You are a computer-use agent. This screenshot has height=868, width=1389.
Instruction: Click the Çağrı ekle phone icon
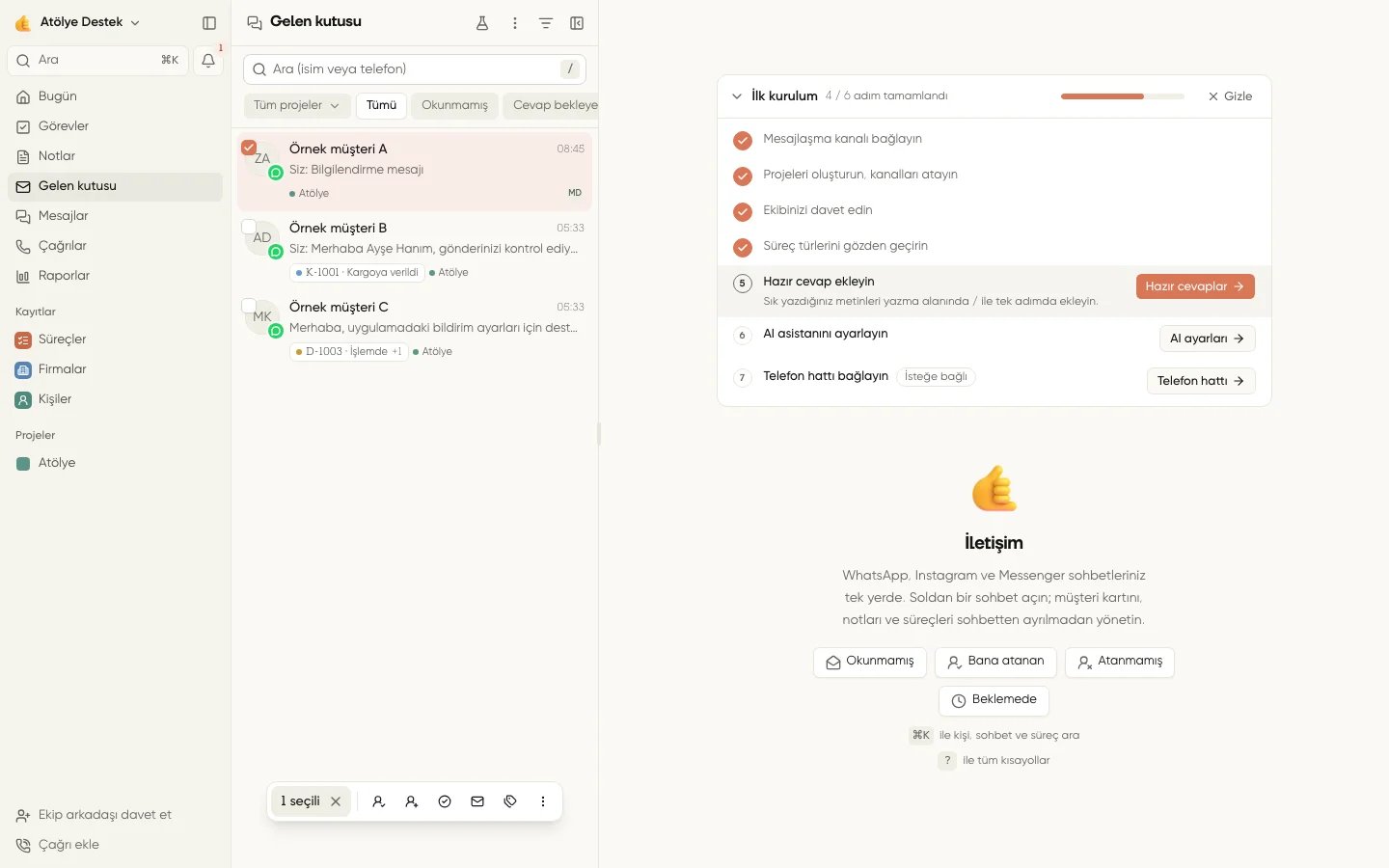tap(23, 845)
